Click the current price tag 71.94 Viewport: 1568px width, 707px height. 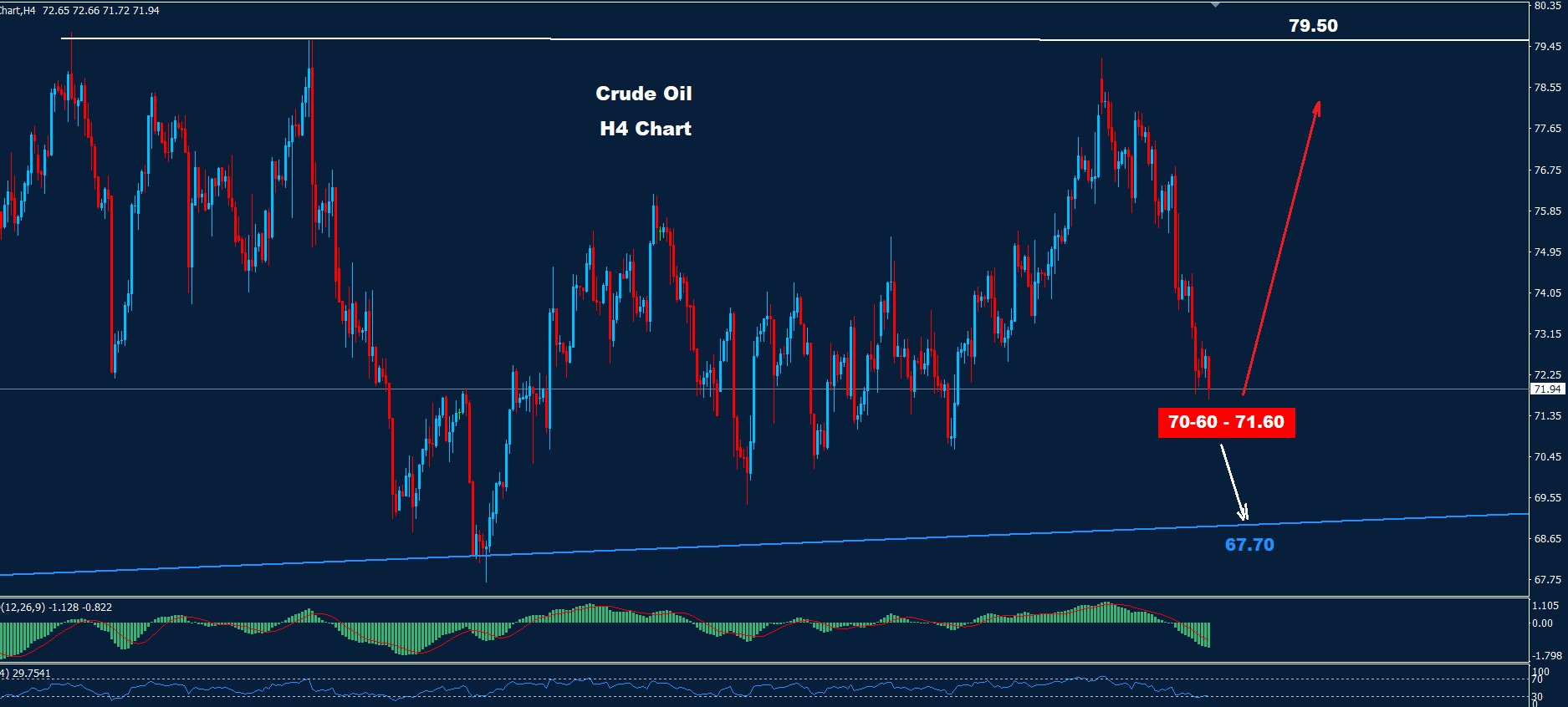tap(1547, 389)
